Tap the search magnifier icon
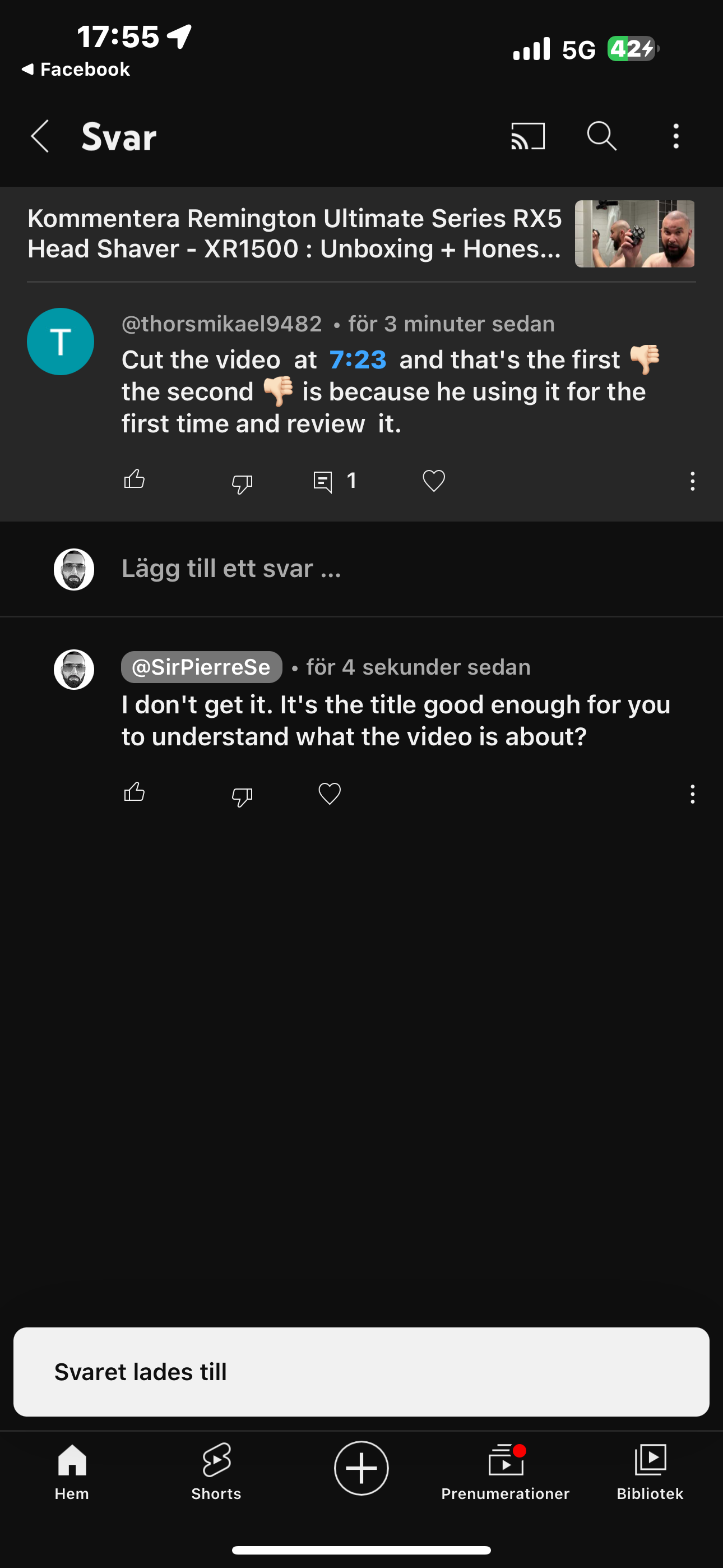 tap(601, 136)
